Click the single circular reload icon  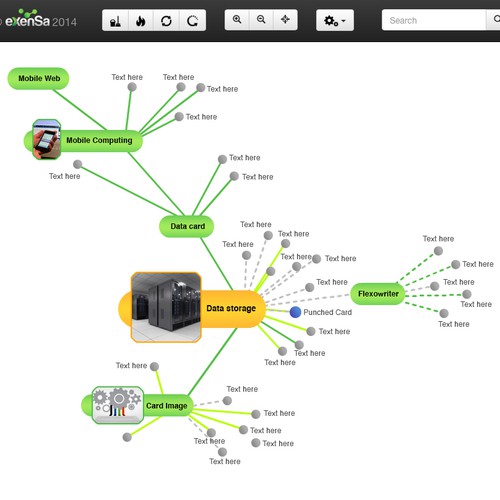[x=193, y=21]
